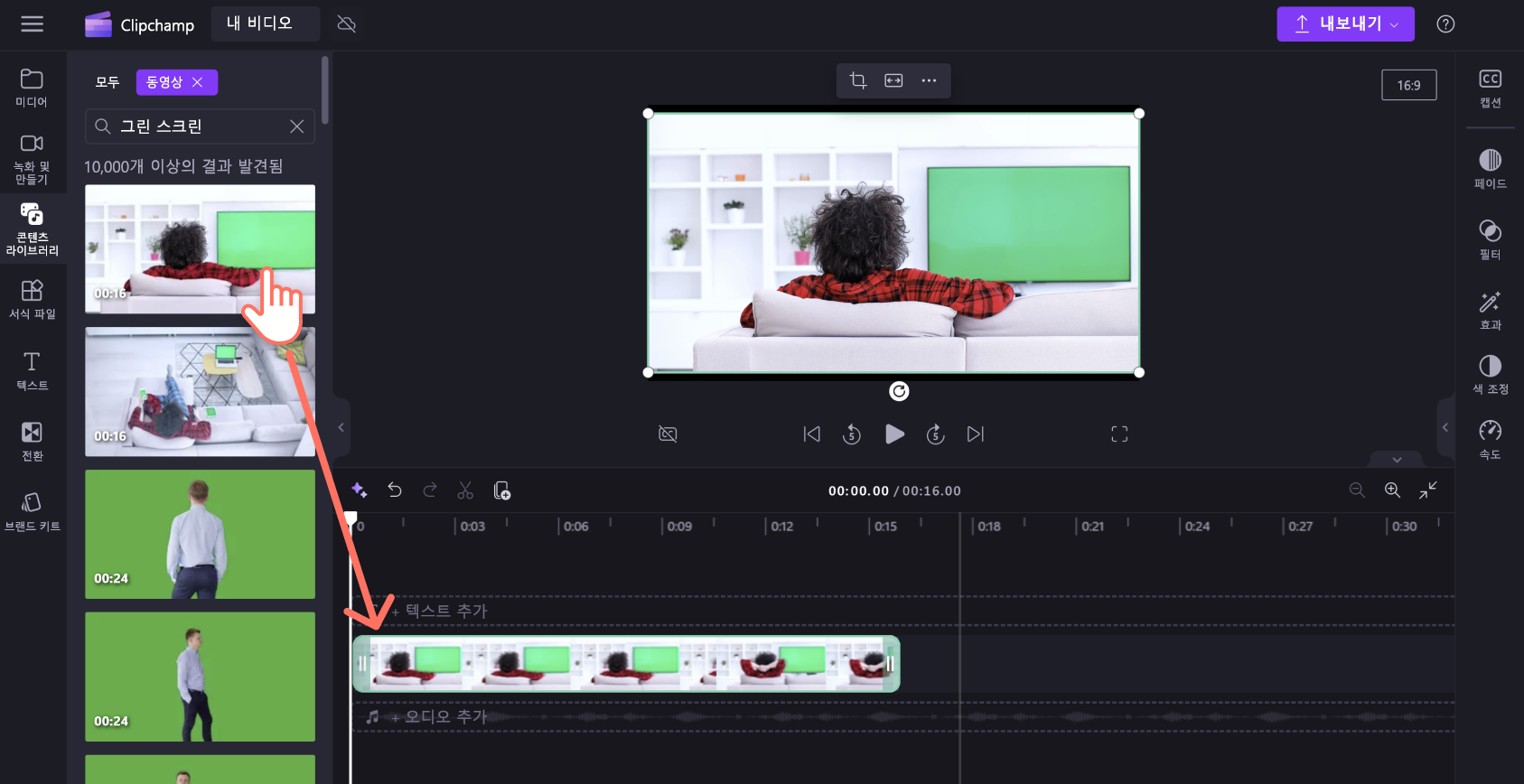Image resolution: width=1524 pixels, height=784 pixels.
Task: Click the Clipchamp logo
Action: [x=139, y=24]
